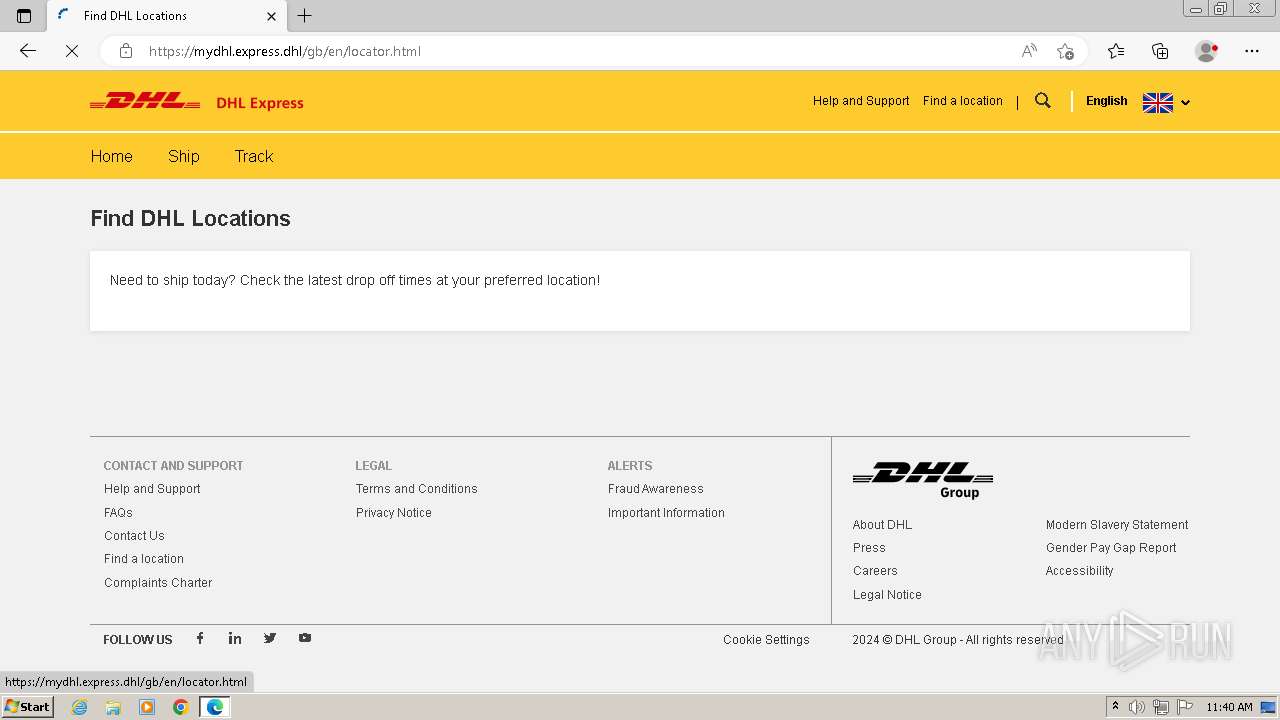
Task: Launch Internet Explorer from taskbar
Action: [x=80, y=707]
